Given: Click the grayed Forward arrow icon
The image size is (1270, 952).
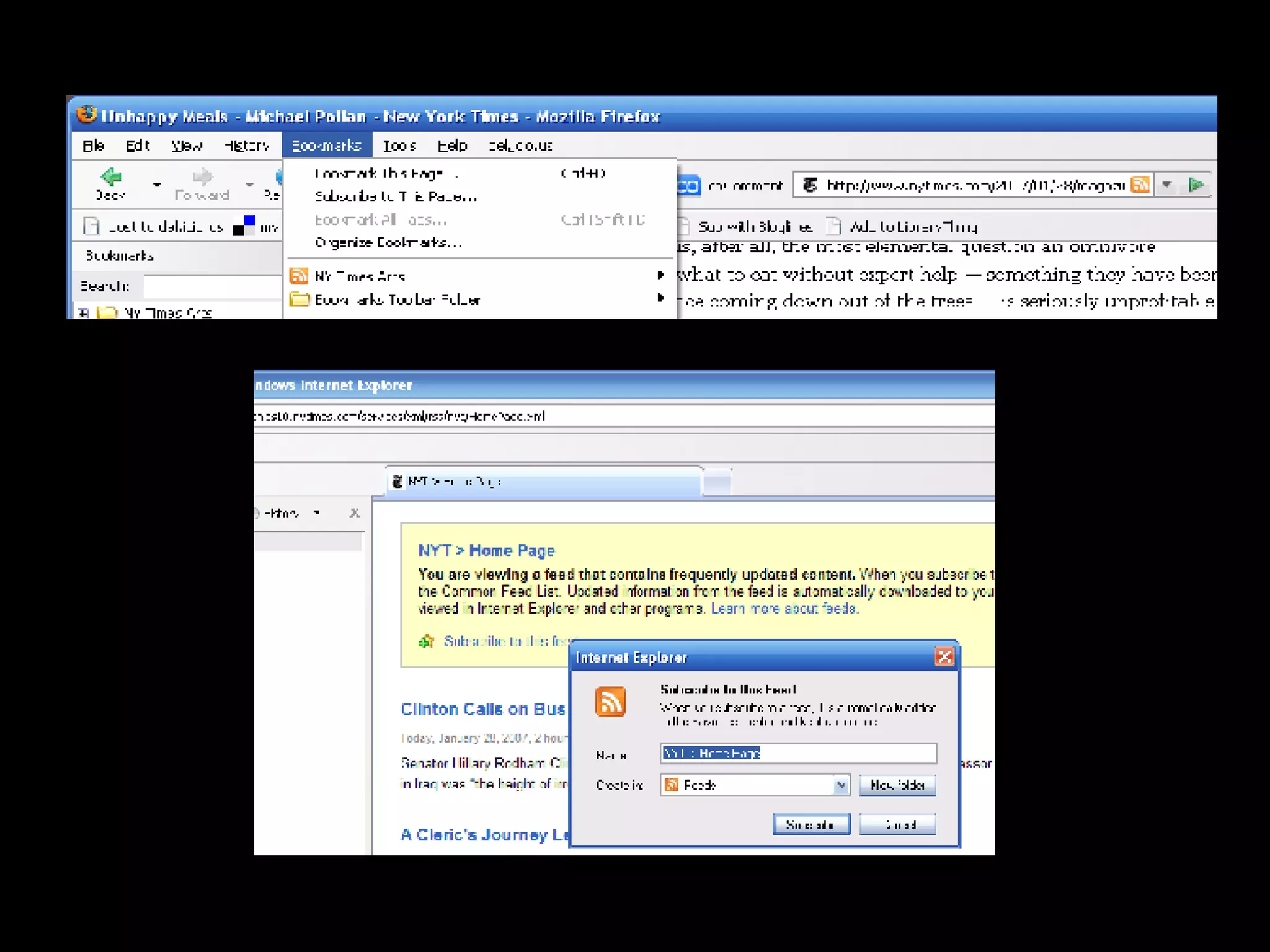Looking at the screenshot, I should (202, 177).
